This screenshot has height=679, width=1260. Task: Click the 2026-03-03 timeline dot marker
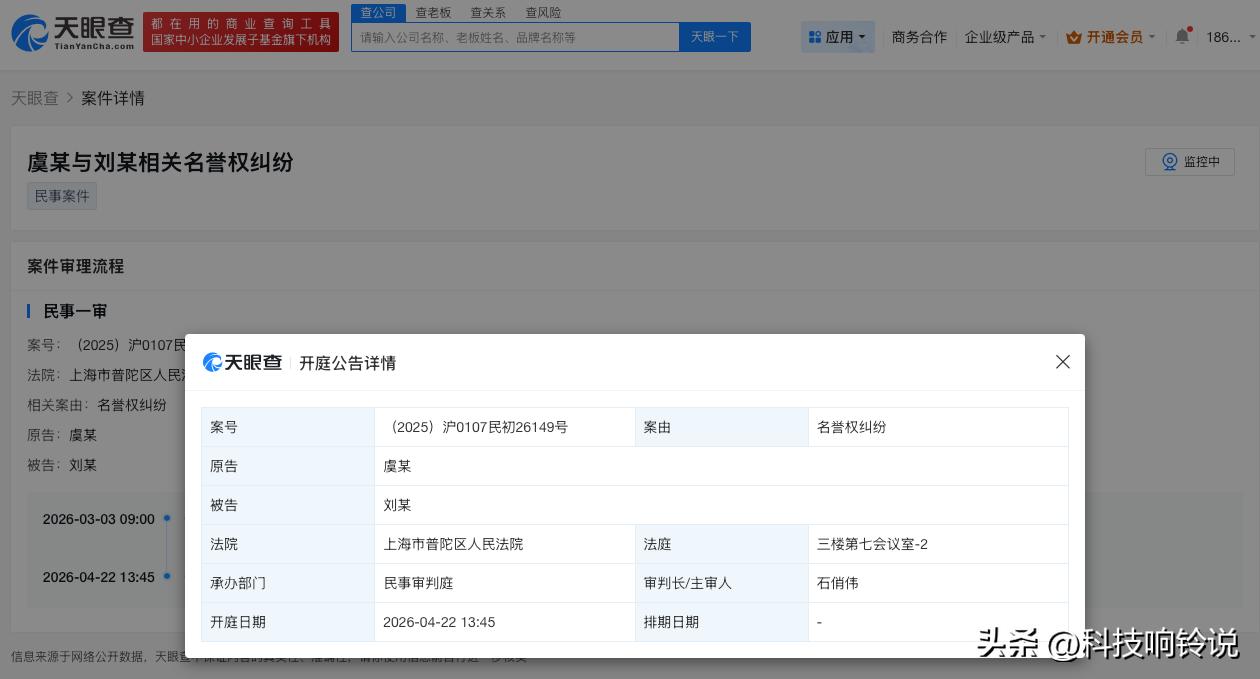(167, 518)
